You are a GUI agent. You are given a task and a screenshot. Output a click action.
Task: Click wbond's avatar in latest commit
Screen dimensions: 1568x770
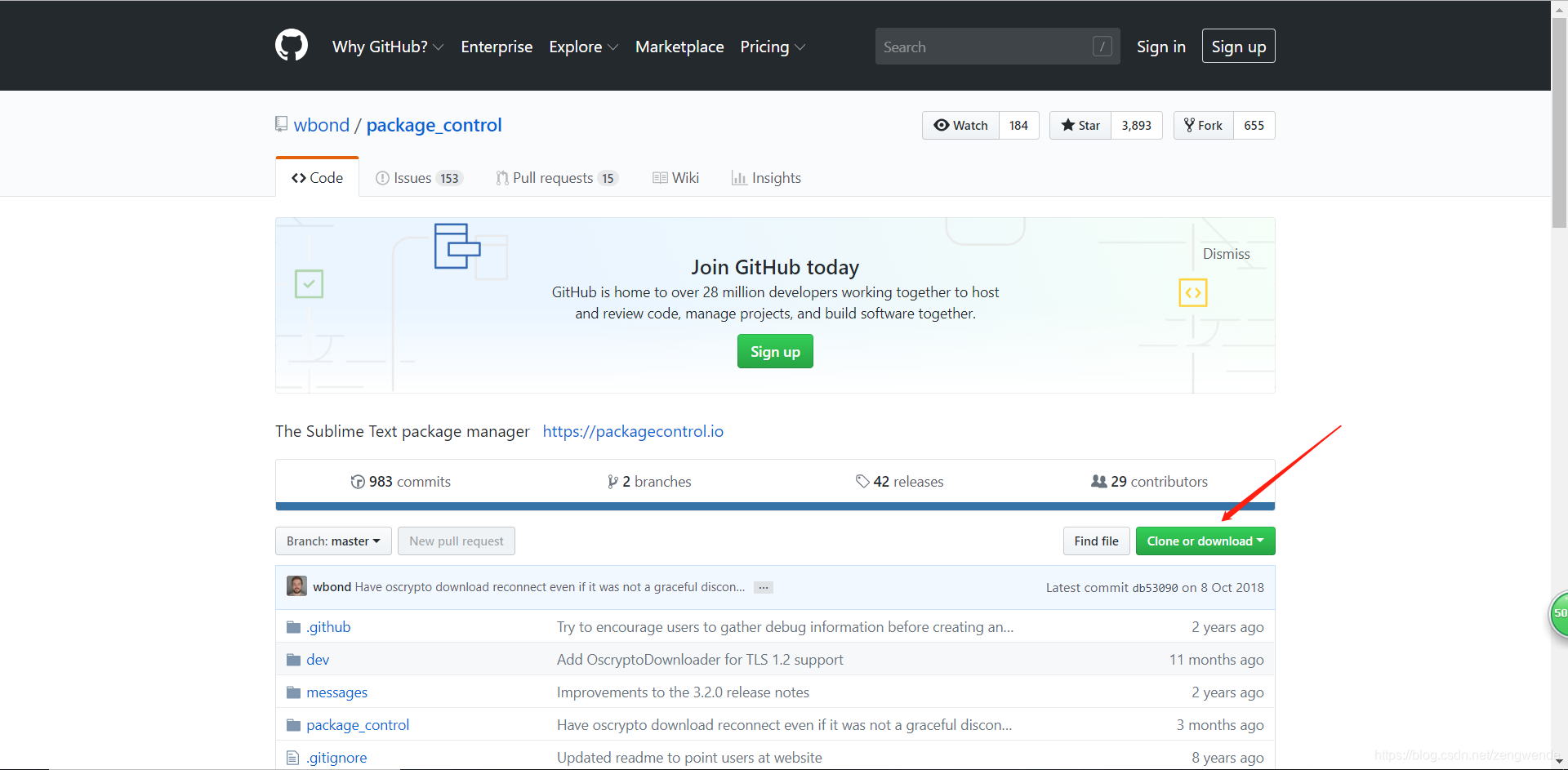296,586
